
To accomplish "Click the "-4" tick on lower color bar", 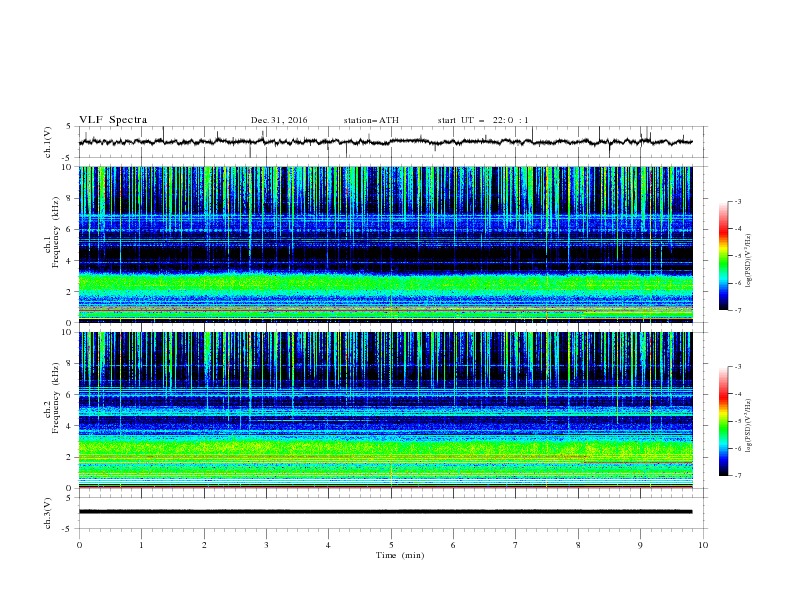I will coord(738,394).
